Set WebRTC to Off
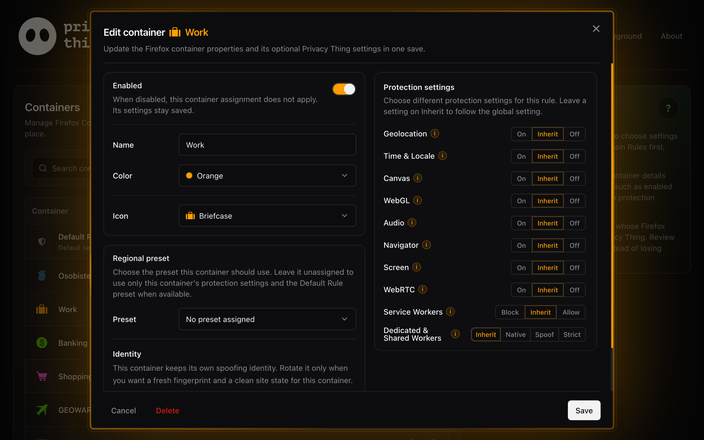 (x=574, y=290)
